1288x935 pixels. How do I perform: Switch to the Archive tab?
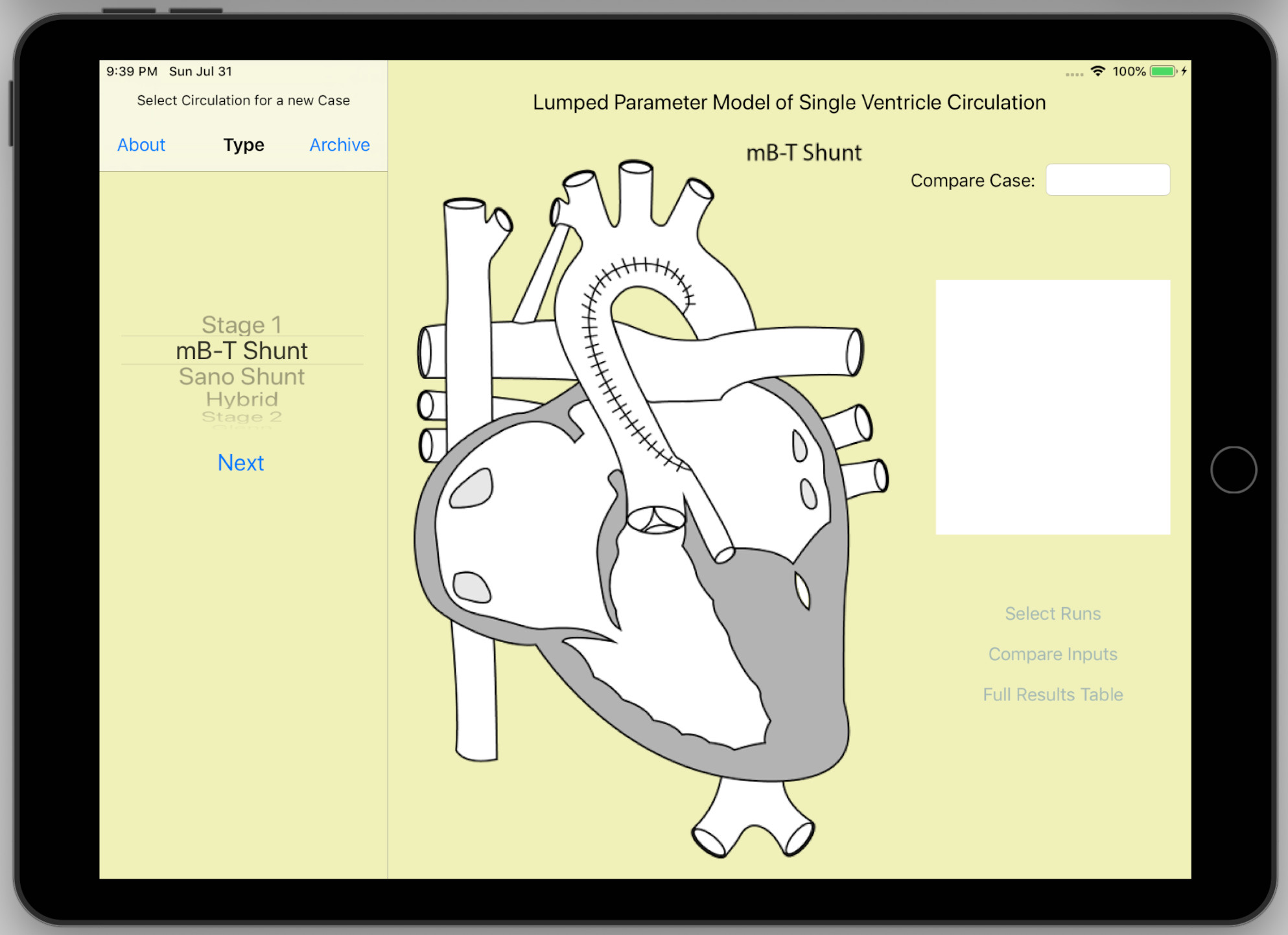(339, 144)
